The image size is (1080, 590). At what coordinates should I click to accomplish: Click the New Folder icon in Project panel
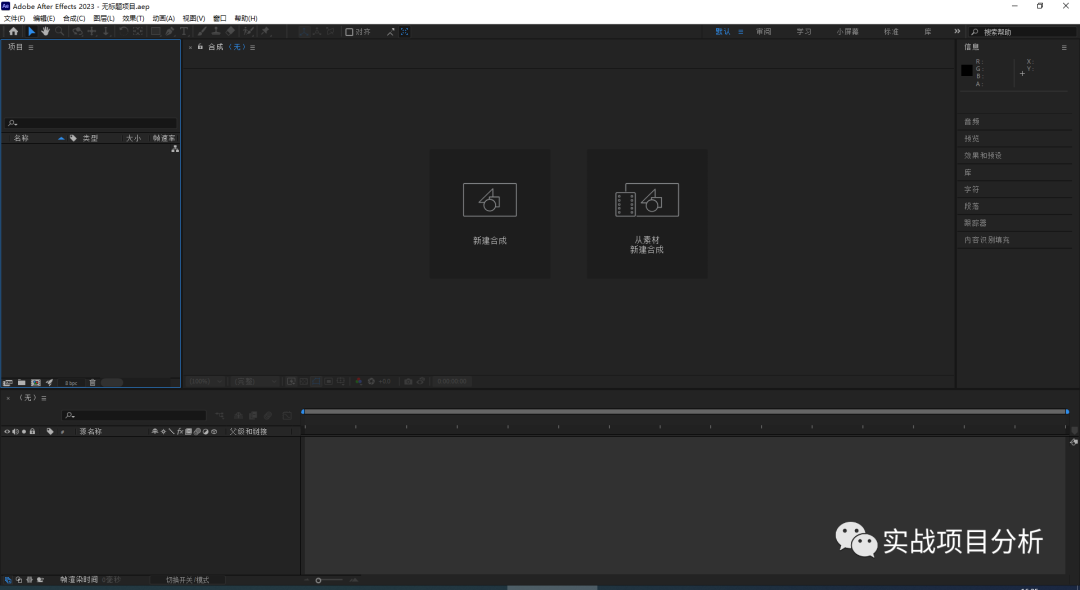21,381
